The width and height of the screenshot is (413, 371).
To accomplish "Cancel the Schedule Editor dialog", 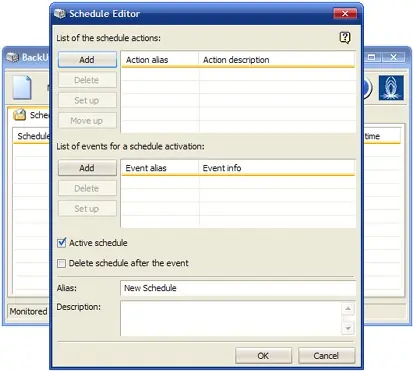I will (326, 356).
